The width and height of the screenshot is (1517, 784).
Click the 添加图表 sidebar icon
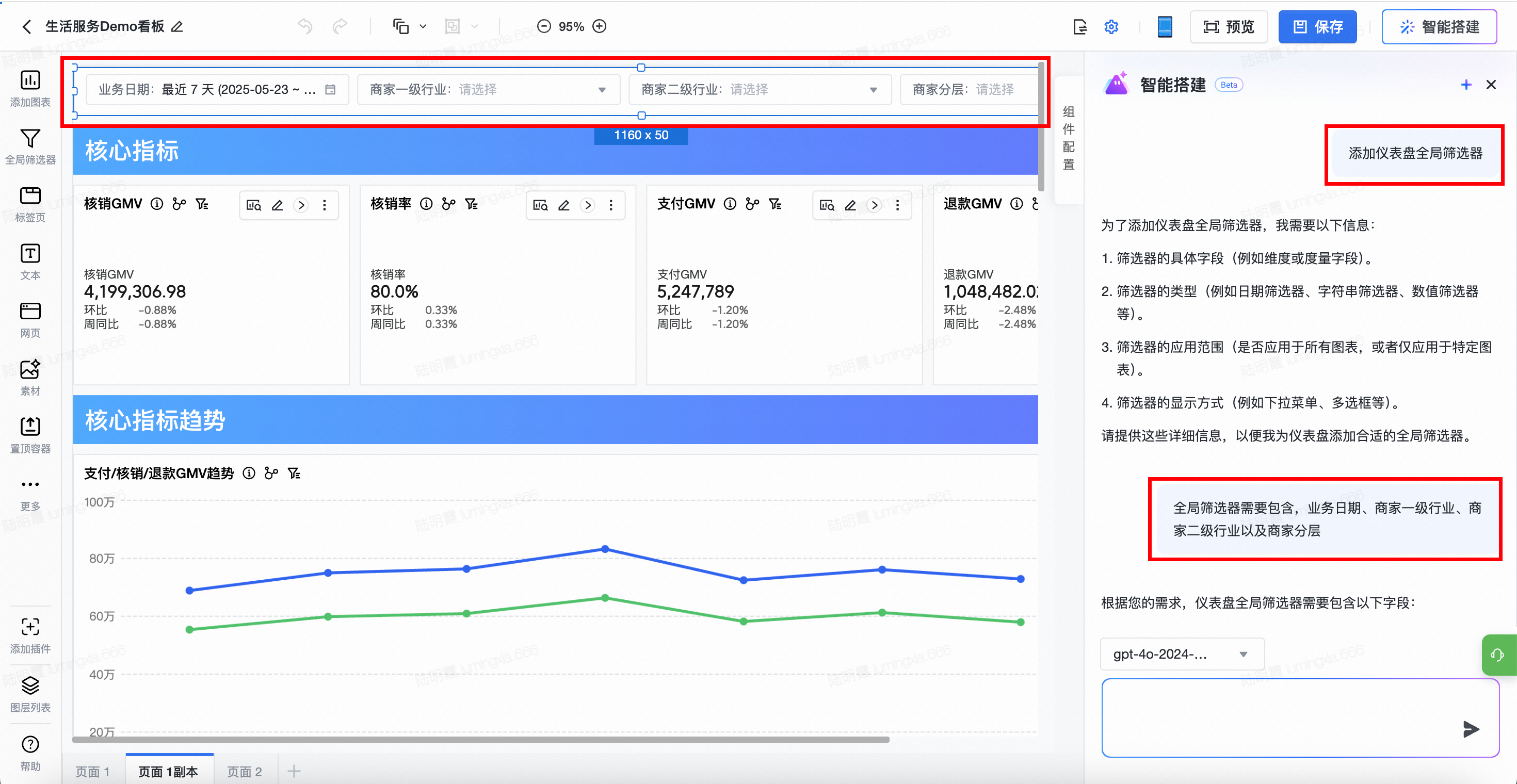click(30, 80)
